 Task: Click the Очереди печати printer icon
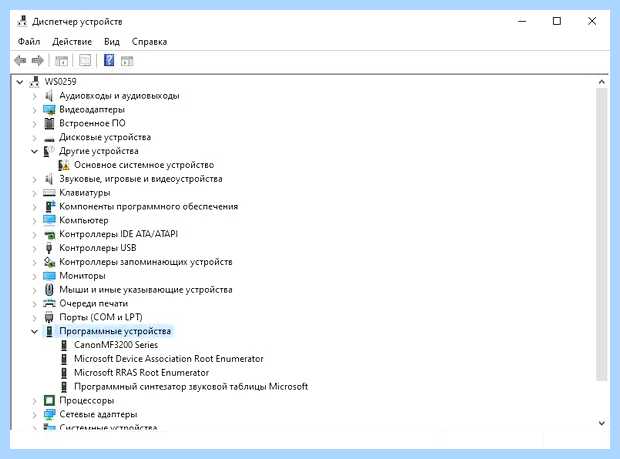coord(49,303)
